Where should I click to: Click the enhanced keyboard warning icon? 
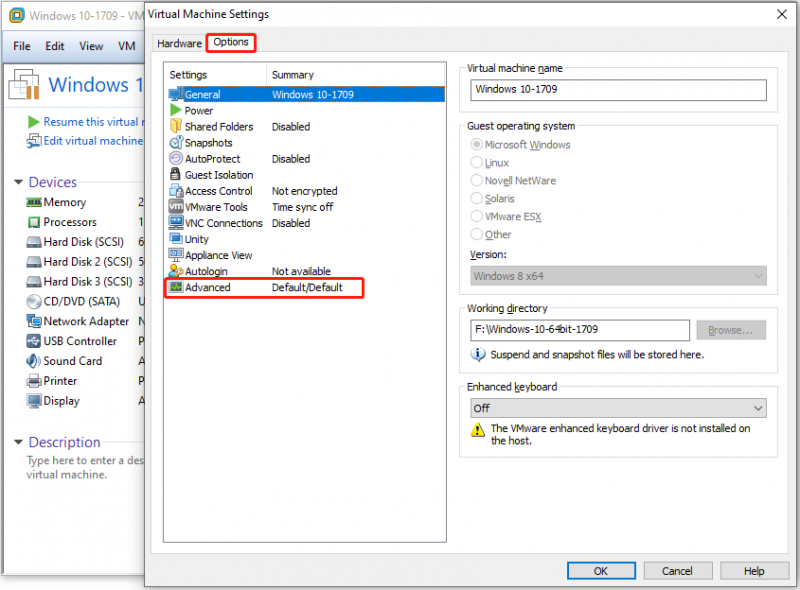click(478, 430)
